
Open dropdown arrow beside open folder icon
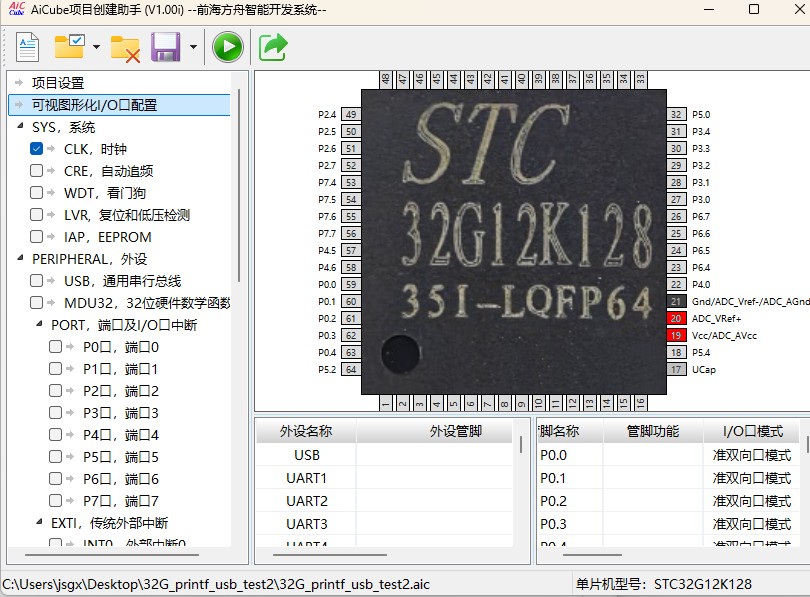96,47
